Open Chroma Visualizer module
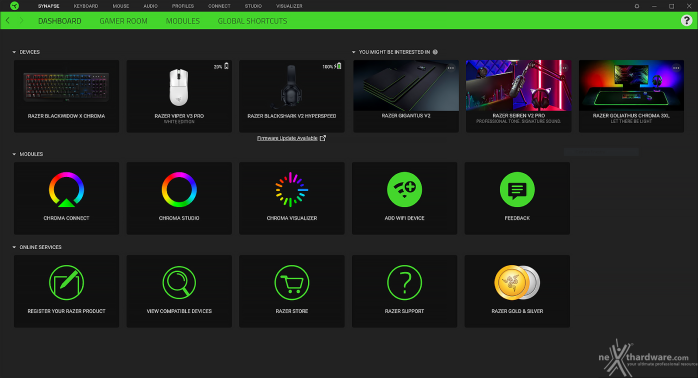This screenshot has height=378, width=698. click(x=292, y=198)
